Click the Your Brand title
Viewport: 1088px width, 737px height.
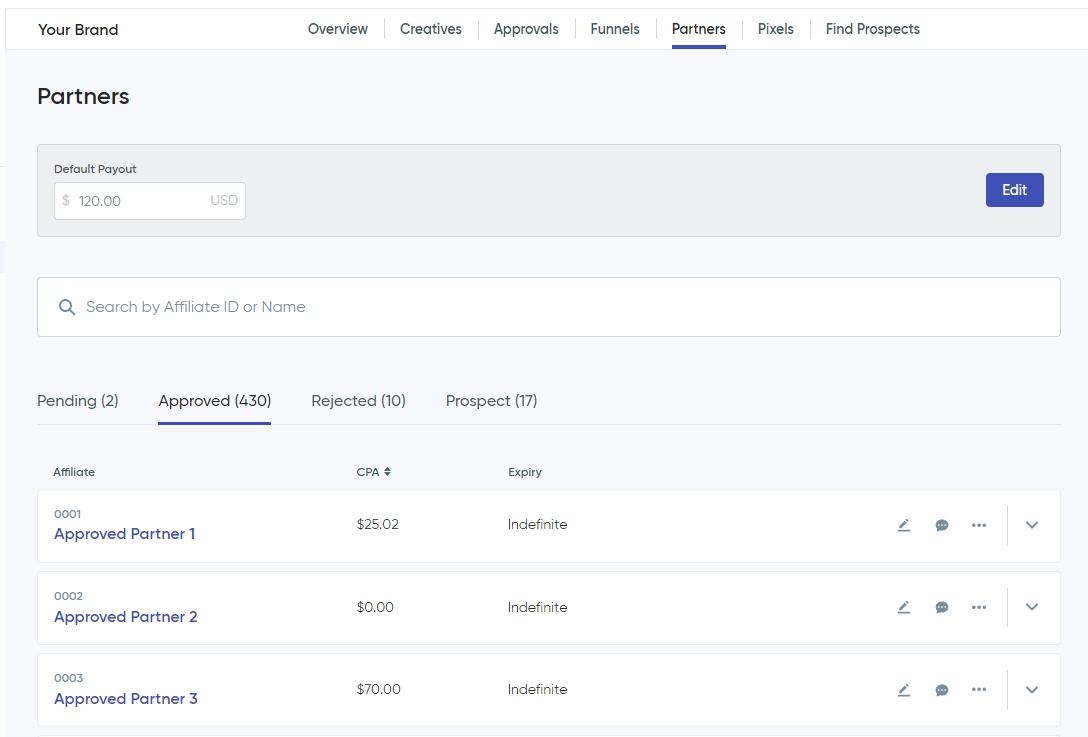tap(78, 30)
